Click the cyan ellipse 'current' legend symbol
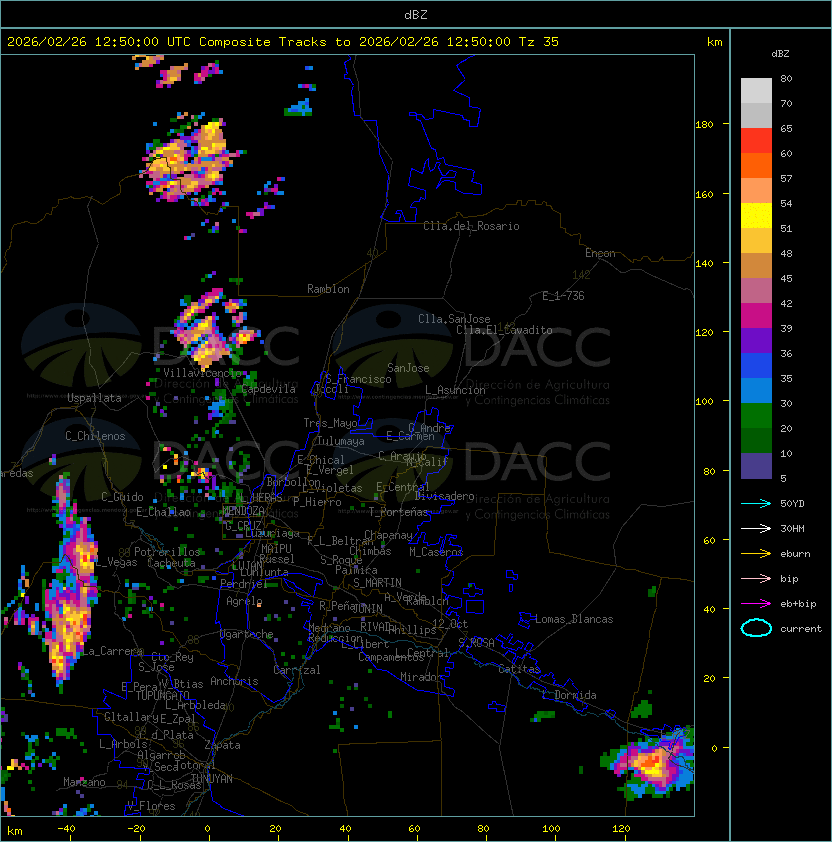The width and height of the screenshot is (832, 842). (x=756, y=628)
